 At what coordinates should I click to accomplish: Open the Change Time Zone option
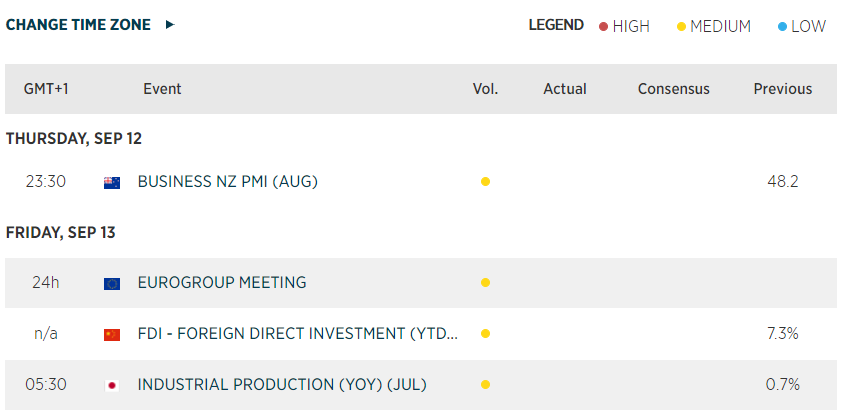[78, 25]
